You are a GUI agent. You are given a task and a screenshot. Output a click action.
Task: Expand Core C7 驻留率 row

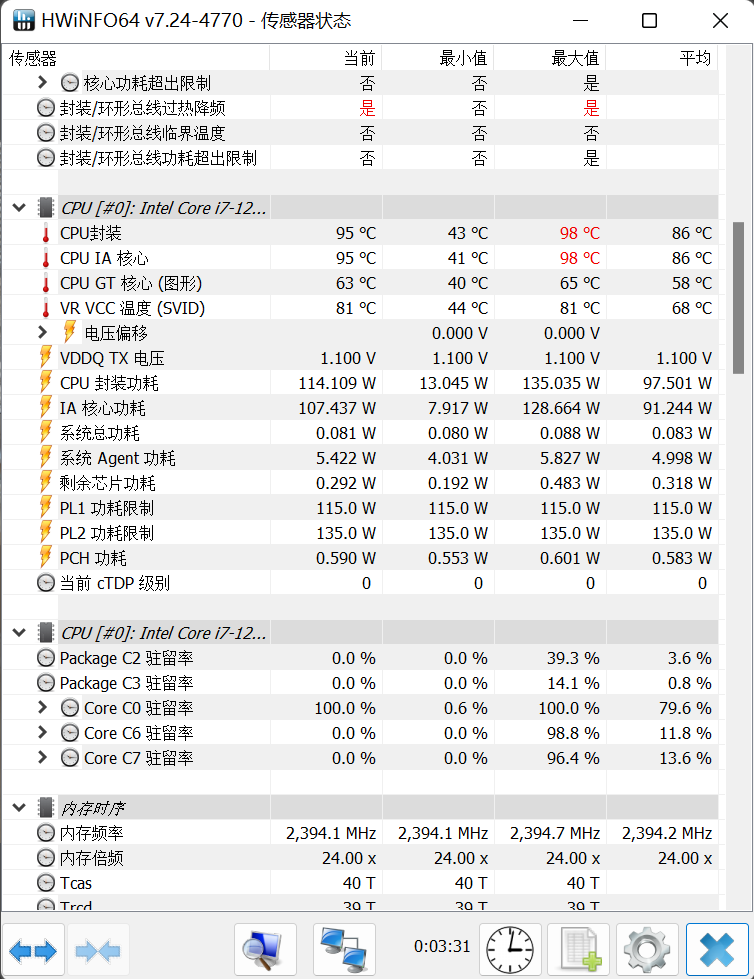[42, 757]
